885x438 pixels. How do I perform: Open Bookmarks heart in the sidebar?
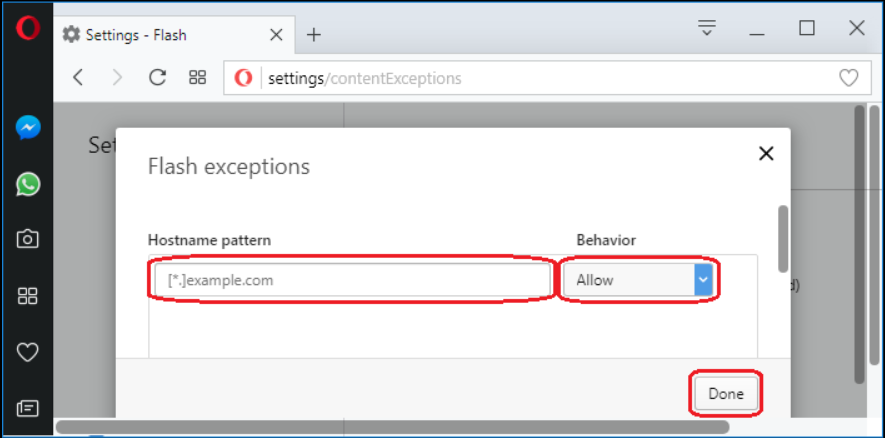pyautogui.click(x=28, y=352)
